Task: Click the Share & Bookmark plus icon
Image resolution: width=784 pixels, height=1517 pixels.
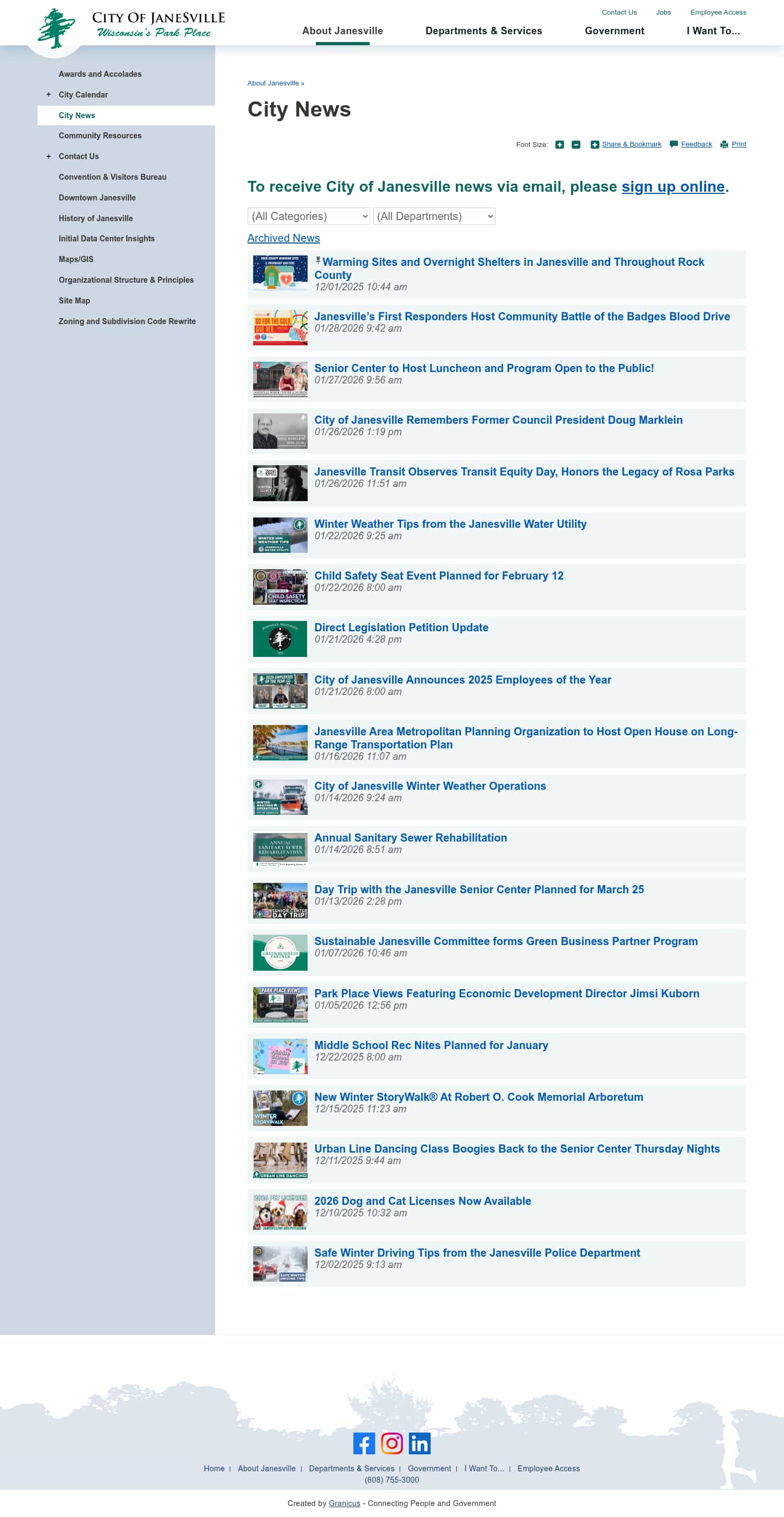Action: (595, 145)
